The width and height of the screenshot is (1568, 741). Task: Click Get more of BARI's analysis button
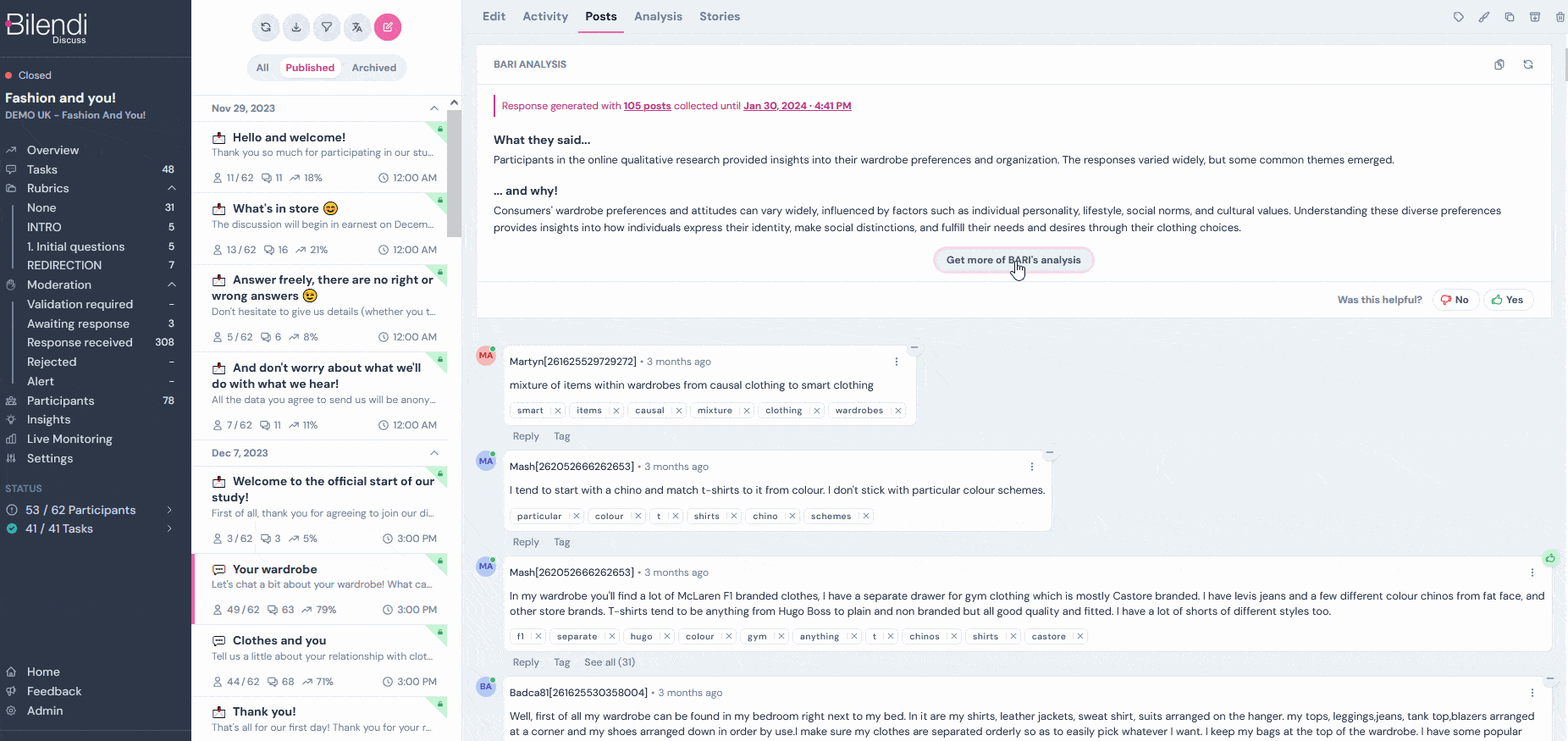click(1013, 260)
